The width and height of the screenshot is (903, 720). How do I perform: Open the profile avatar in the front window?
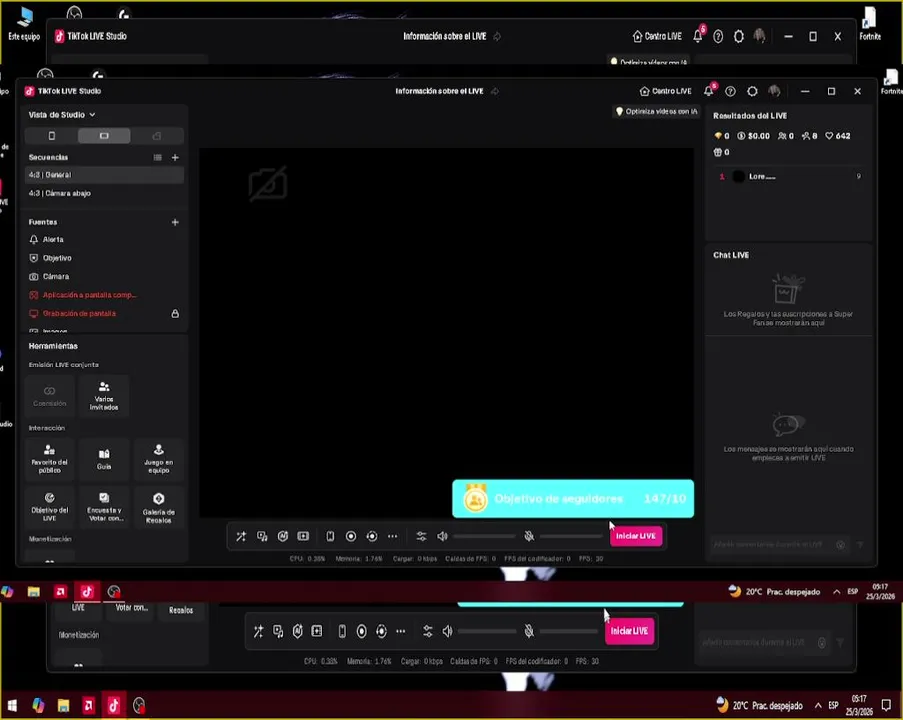tap(774, 91)
